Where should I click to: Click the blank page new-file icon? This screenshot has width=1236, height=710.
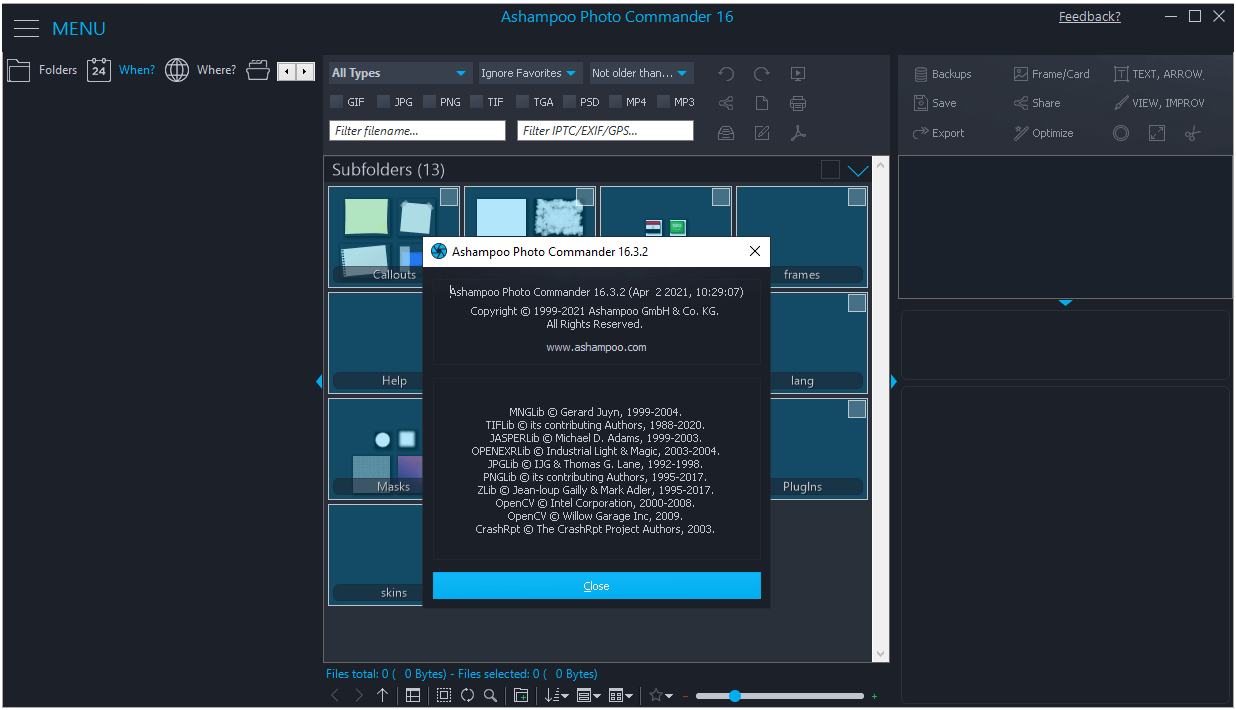[x=762, y=103]
